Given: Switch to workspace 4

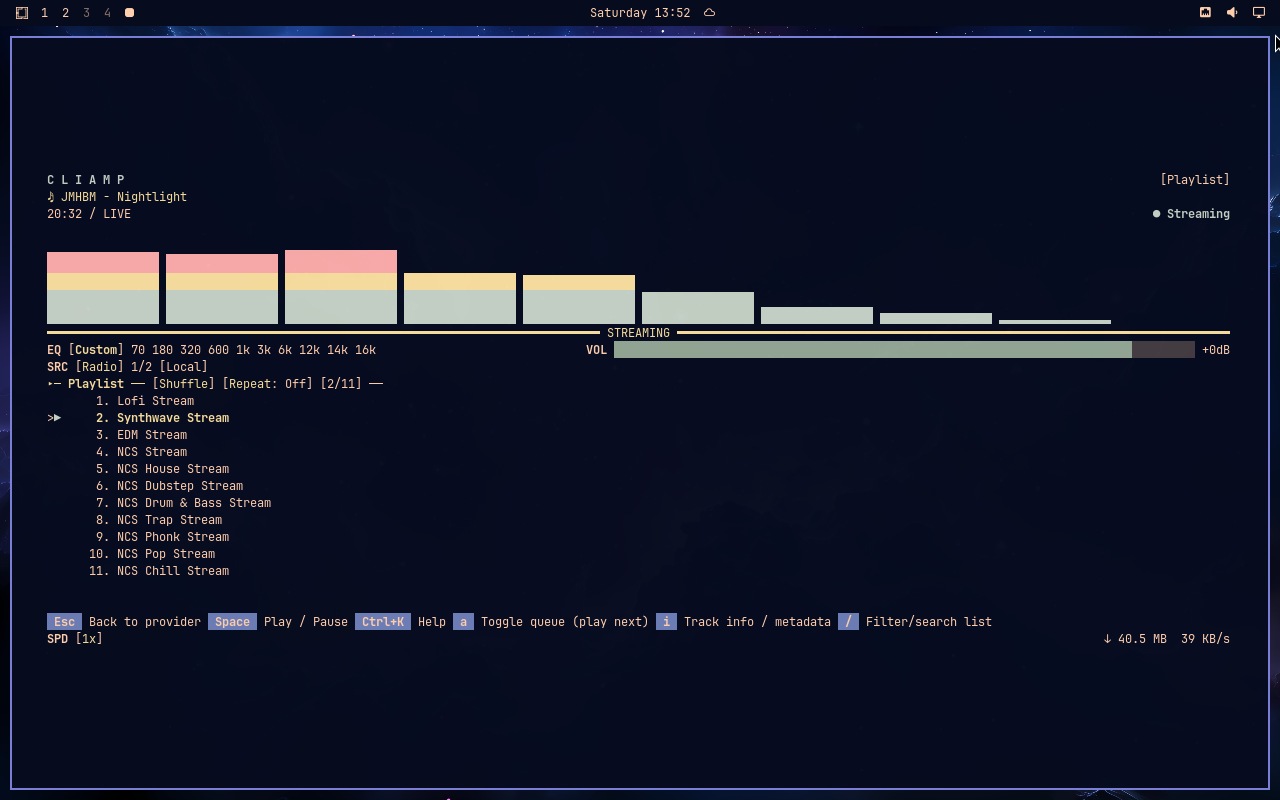Looking at the screenshot, I should coord(107,13).
